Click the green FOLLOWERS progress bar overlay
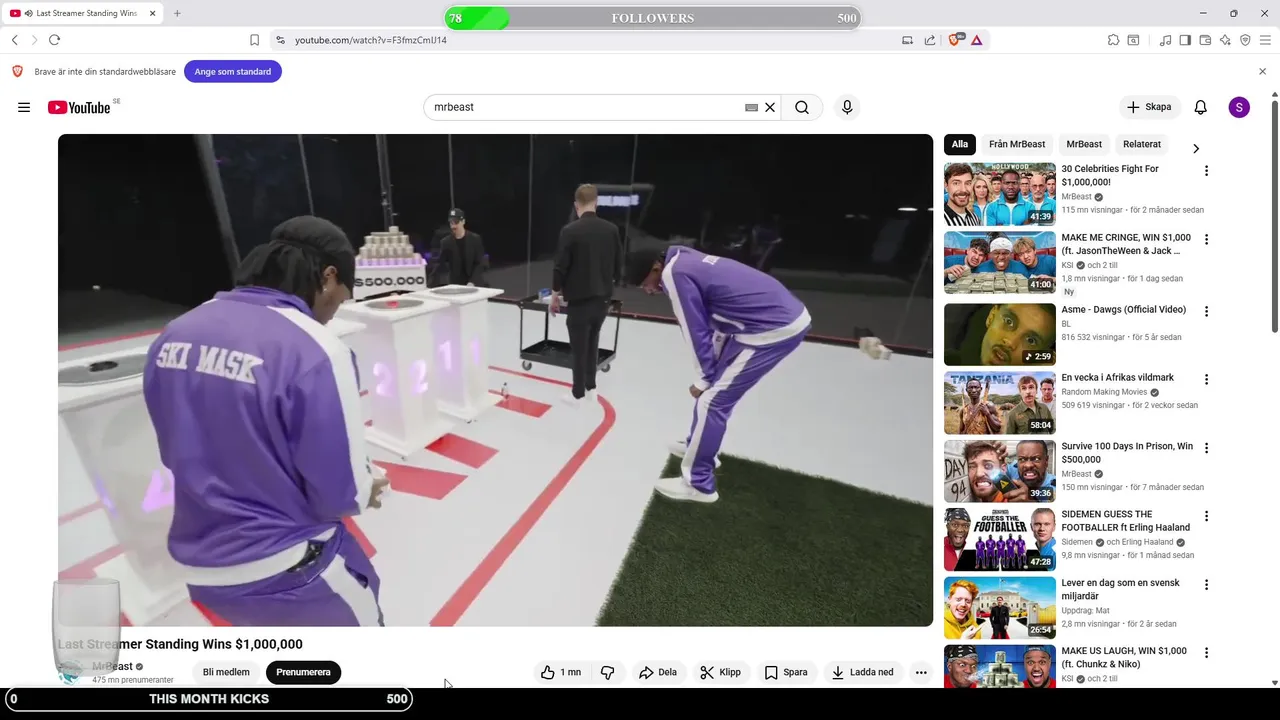This screenshot has width=1280, height=720. [653, 18]
